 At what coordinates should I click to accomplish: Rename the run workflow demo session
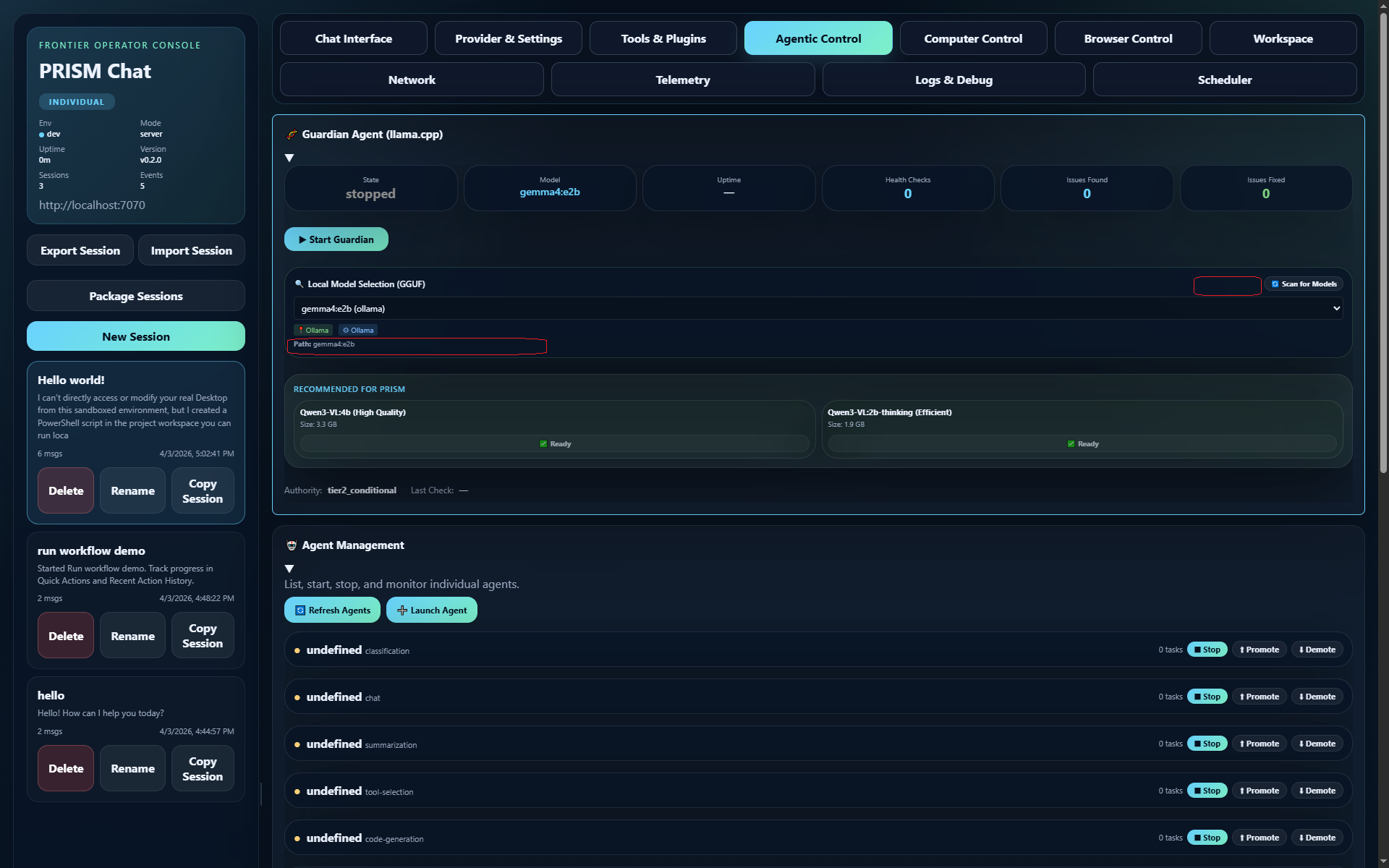132,636
